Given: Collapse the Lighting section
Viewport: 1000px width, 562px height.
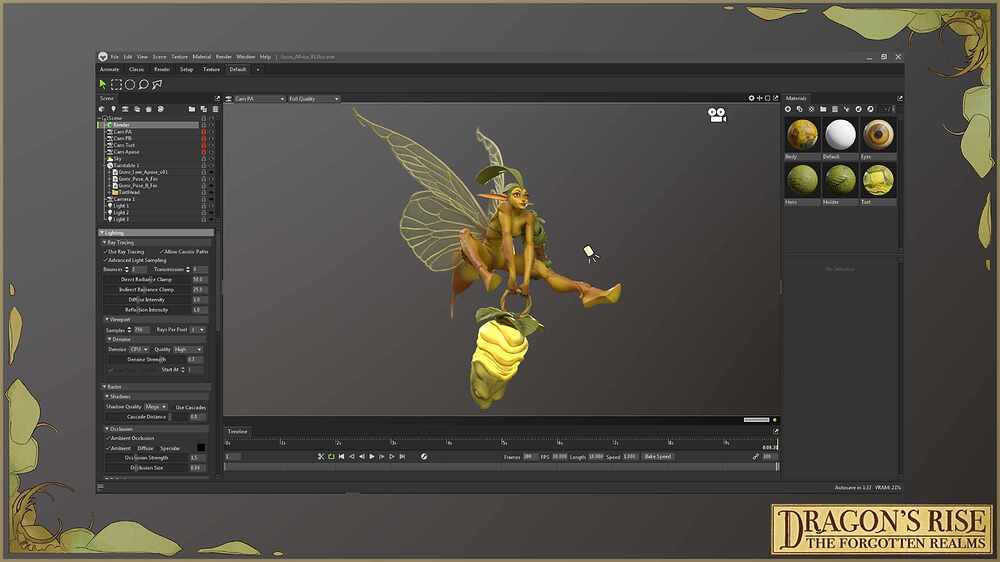Looking at the screenshot, I should pyautogui.click(x=156, y=233).
